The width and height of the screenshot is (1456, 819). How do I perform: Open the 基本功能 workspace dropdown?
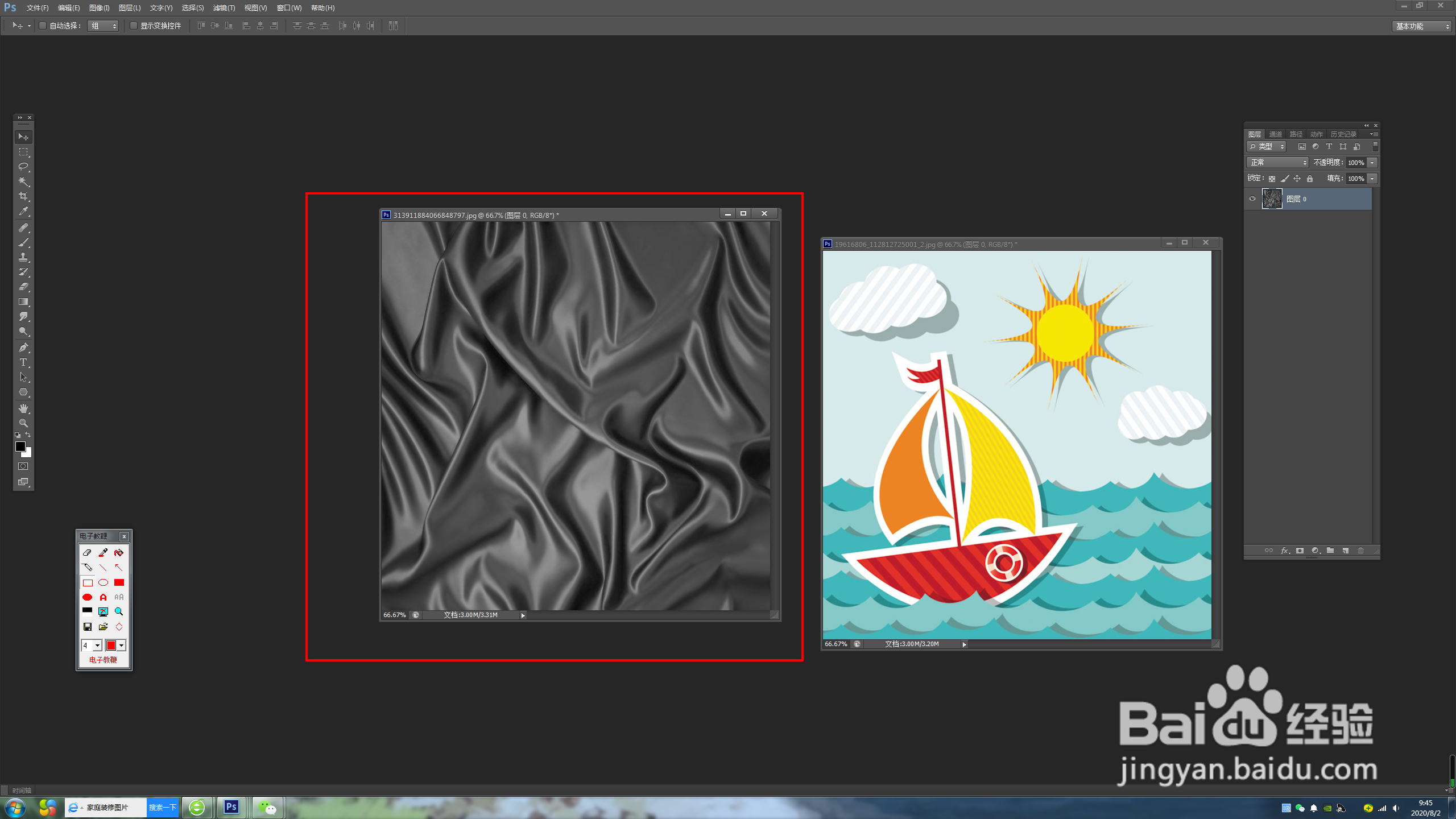(1422, 26)
